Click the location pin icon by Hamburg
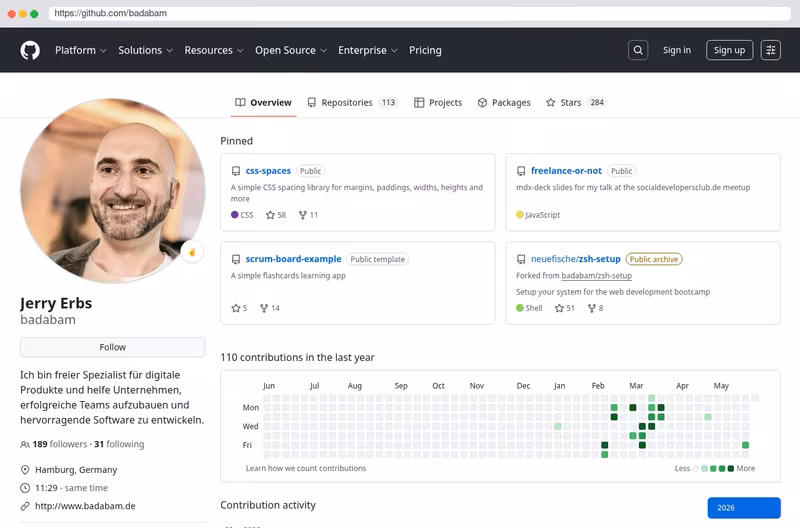Image resolution: width=800 pixels, height=528 pixels. pos(25,470)
